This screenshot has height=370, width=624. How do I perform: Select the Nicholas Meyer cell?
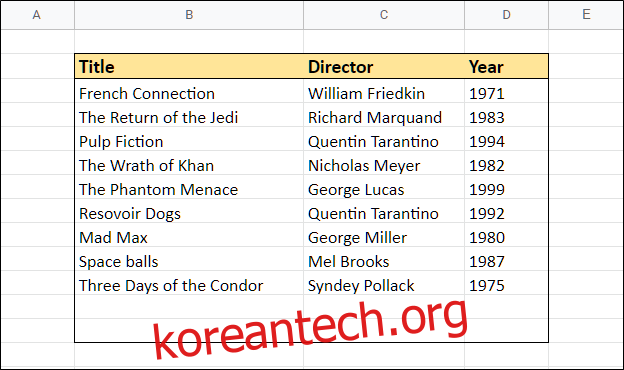click(384, 166)
